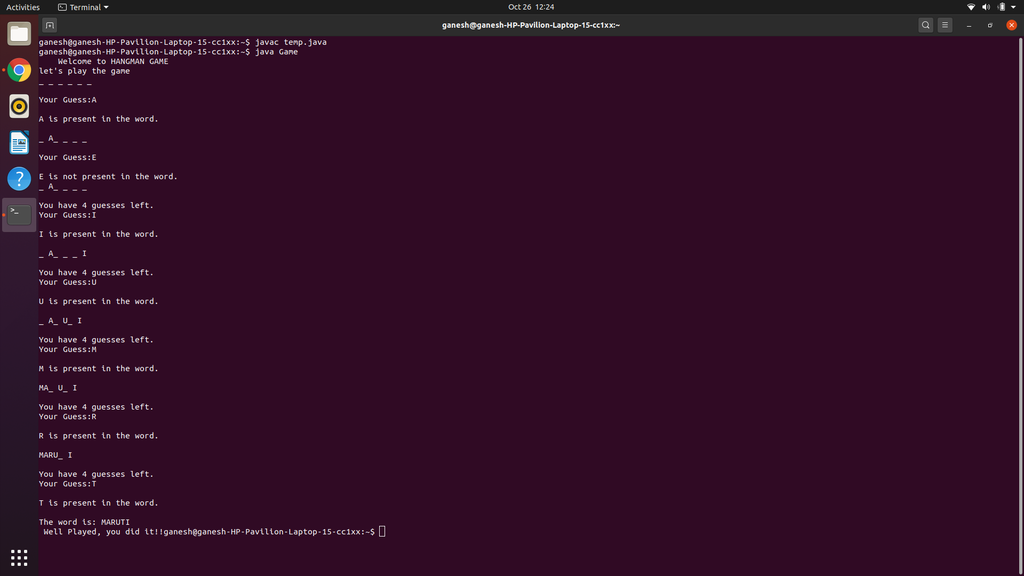This screenshot has height=576, width=1024.
Task: Show Applications grid button
Action: pyautogui.click(x=19, y=558)
